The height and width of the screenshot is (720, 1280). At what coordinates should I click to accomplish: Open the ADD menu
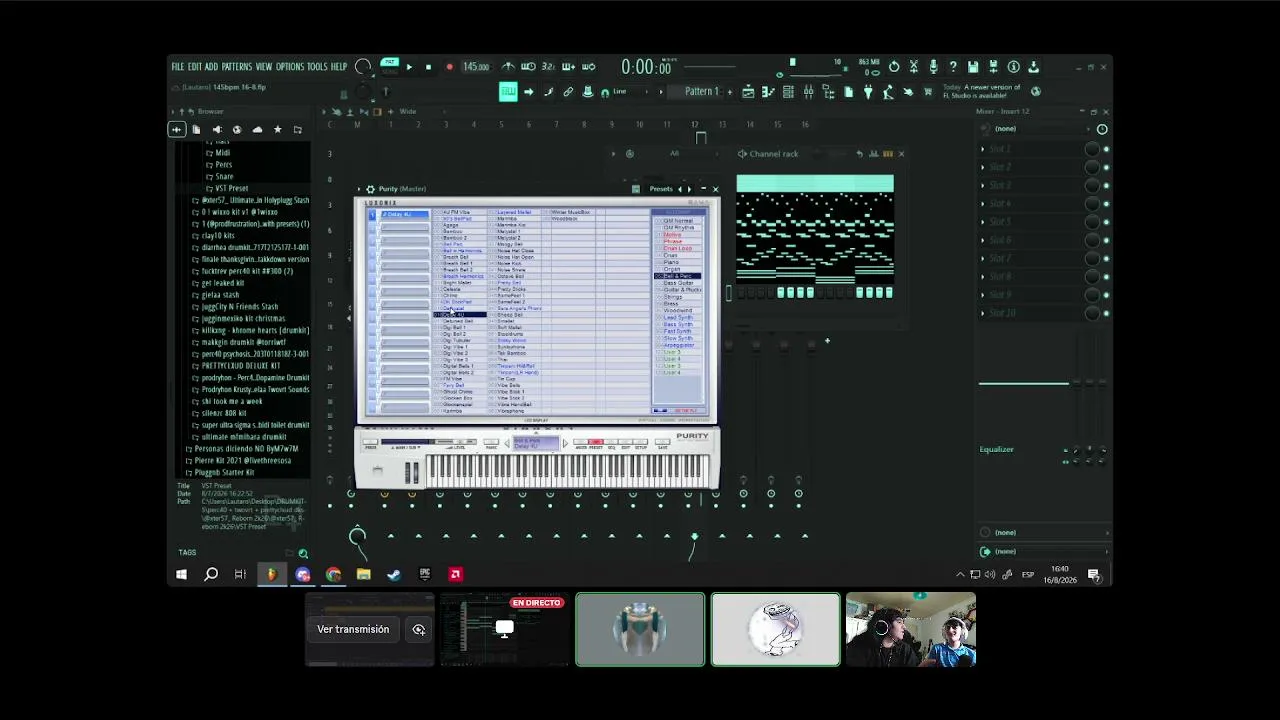click(x=211, y=67)
